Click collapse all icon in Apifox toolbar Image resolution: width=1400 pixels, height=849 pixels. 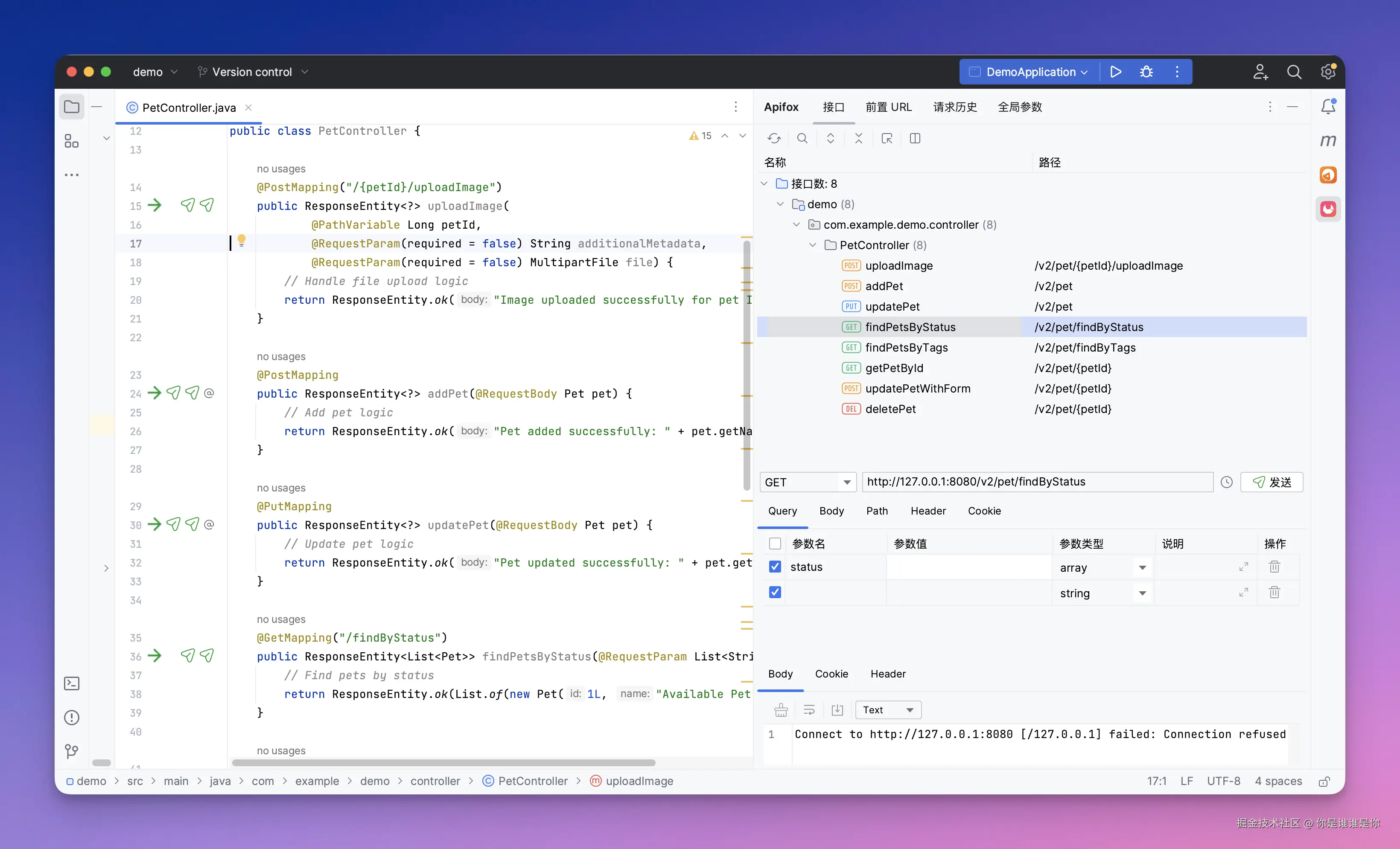pos(858,138)
